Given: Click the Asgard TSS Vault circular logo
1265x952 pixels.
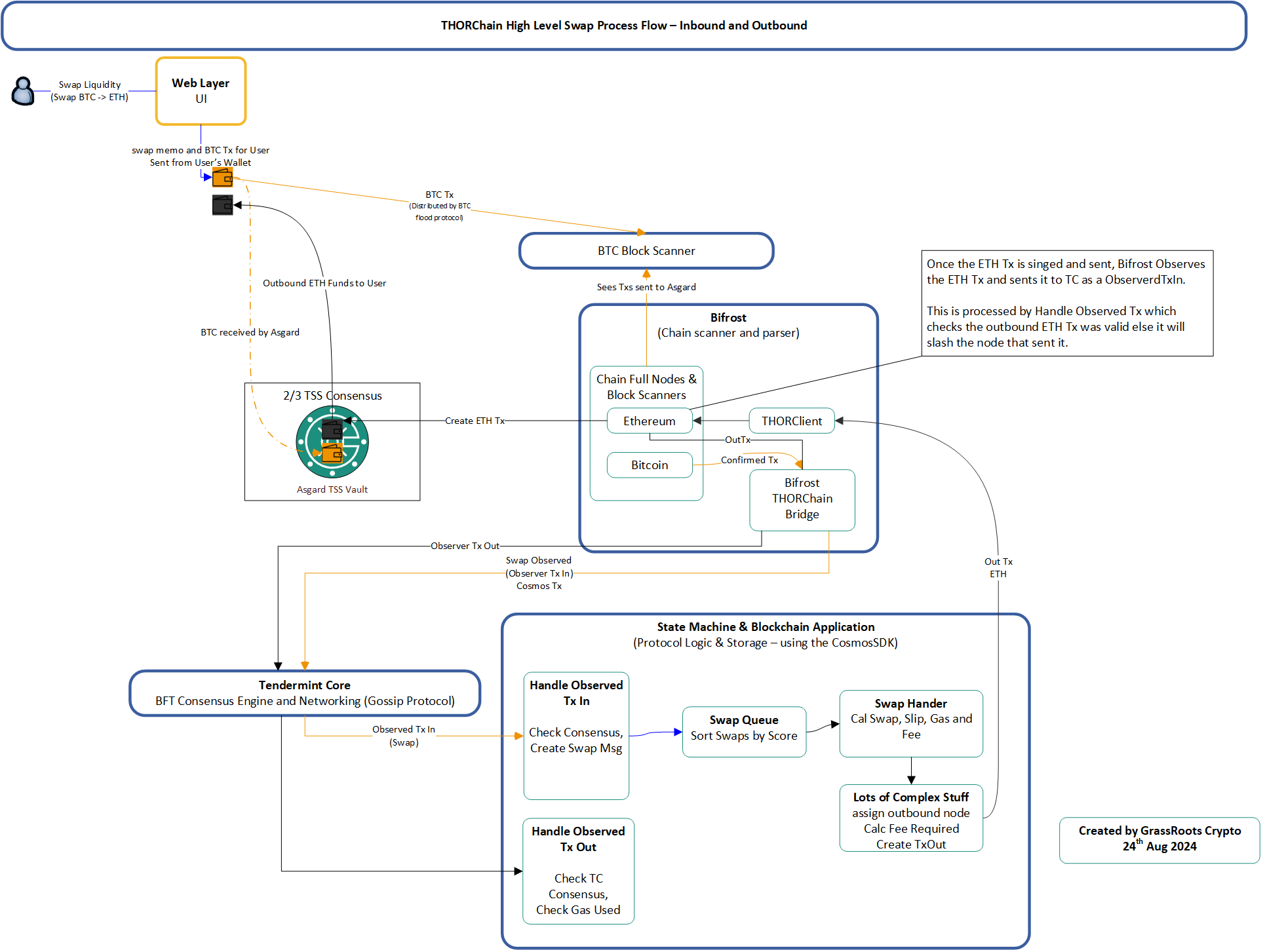Looking at the screenshot, I should [x=332, y=442].
